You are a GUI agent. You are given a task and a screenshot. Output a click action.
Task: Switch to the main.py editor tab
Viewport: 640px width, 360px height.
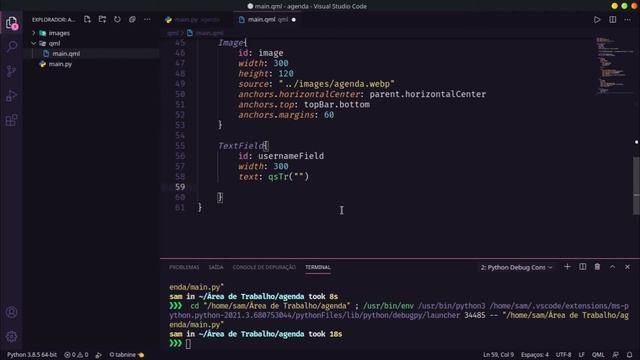197,20
